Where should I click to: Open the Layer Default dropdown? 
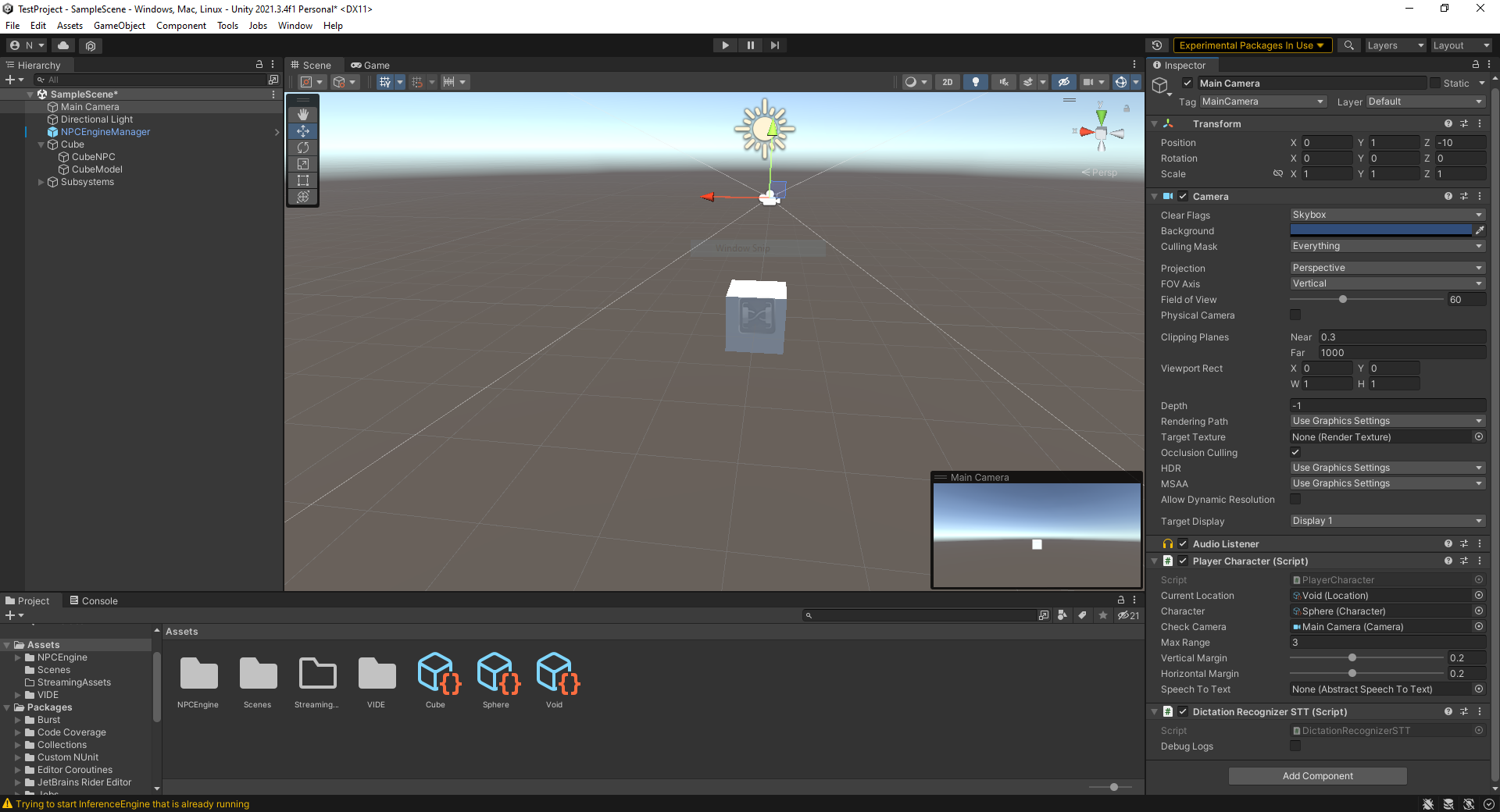(1425, 101)
